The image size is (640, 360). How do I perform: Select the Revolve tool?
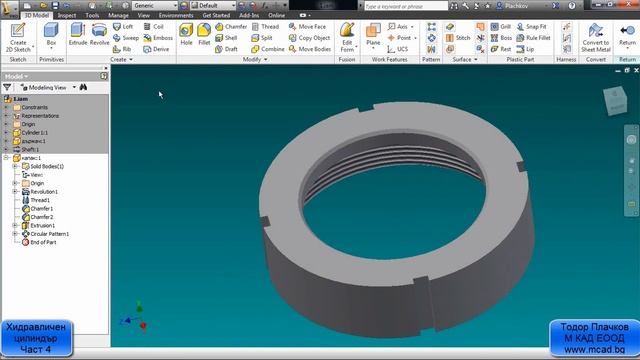tap(99, 34)
